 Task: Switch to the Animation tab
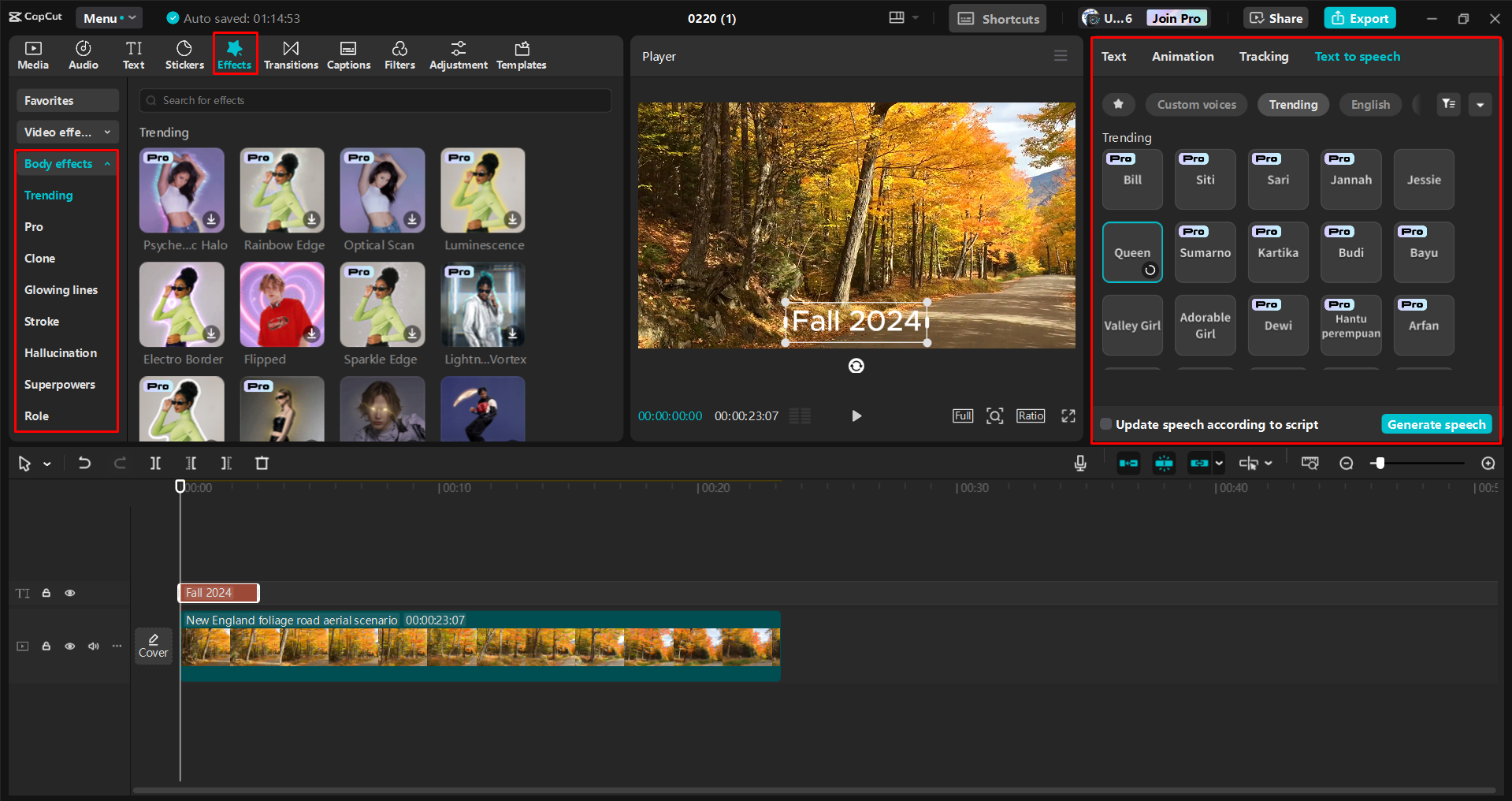click(x=1183, y=57)
